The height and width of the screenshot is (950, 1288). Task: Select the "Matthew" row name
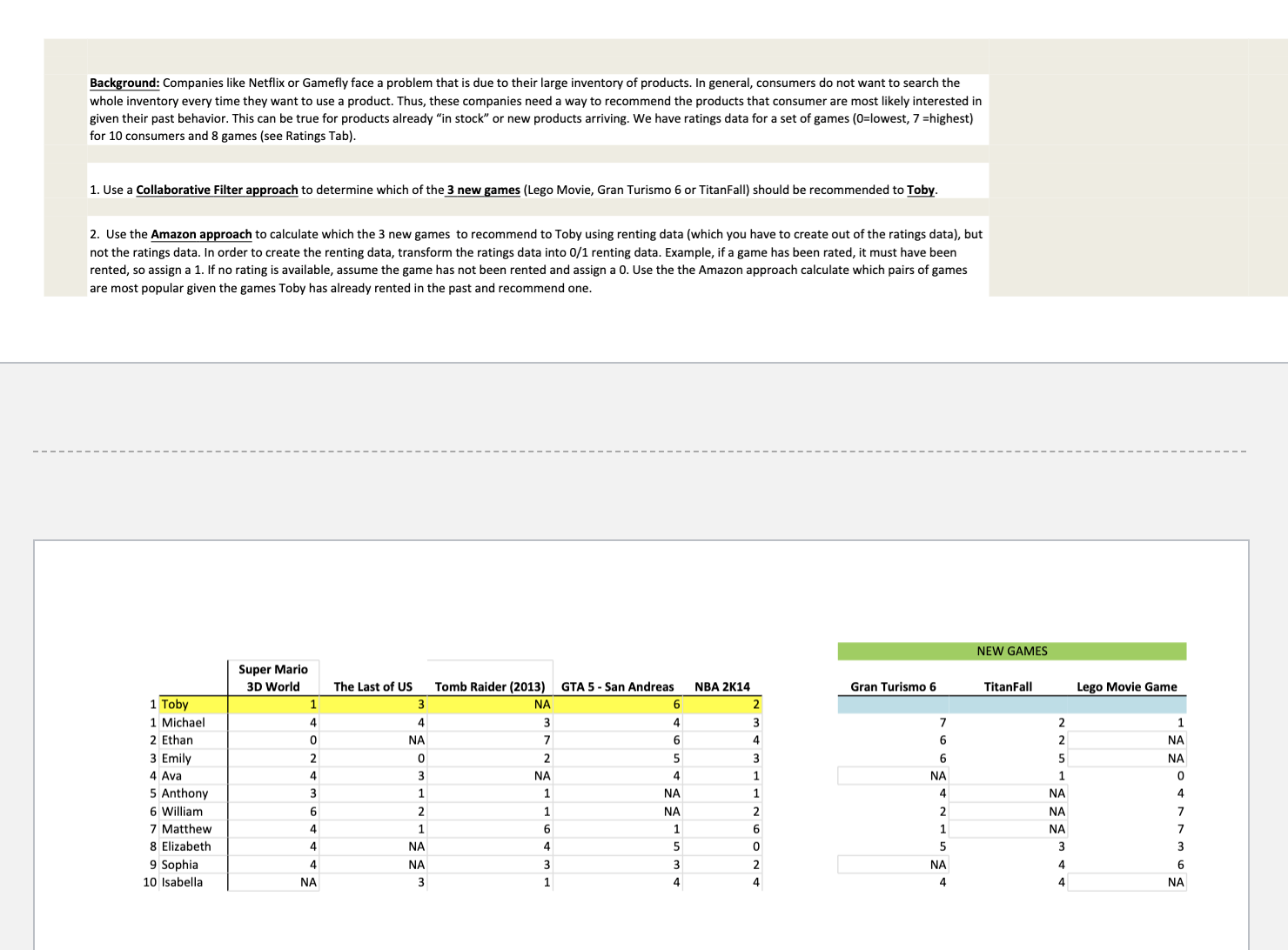pyautogui.click(x=186, y=829)
